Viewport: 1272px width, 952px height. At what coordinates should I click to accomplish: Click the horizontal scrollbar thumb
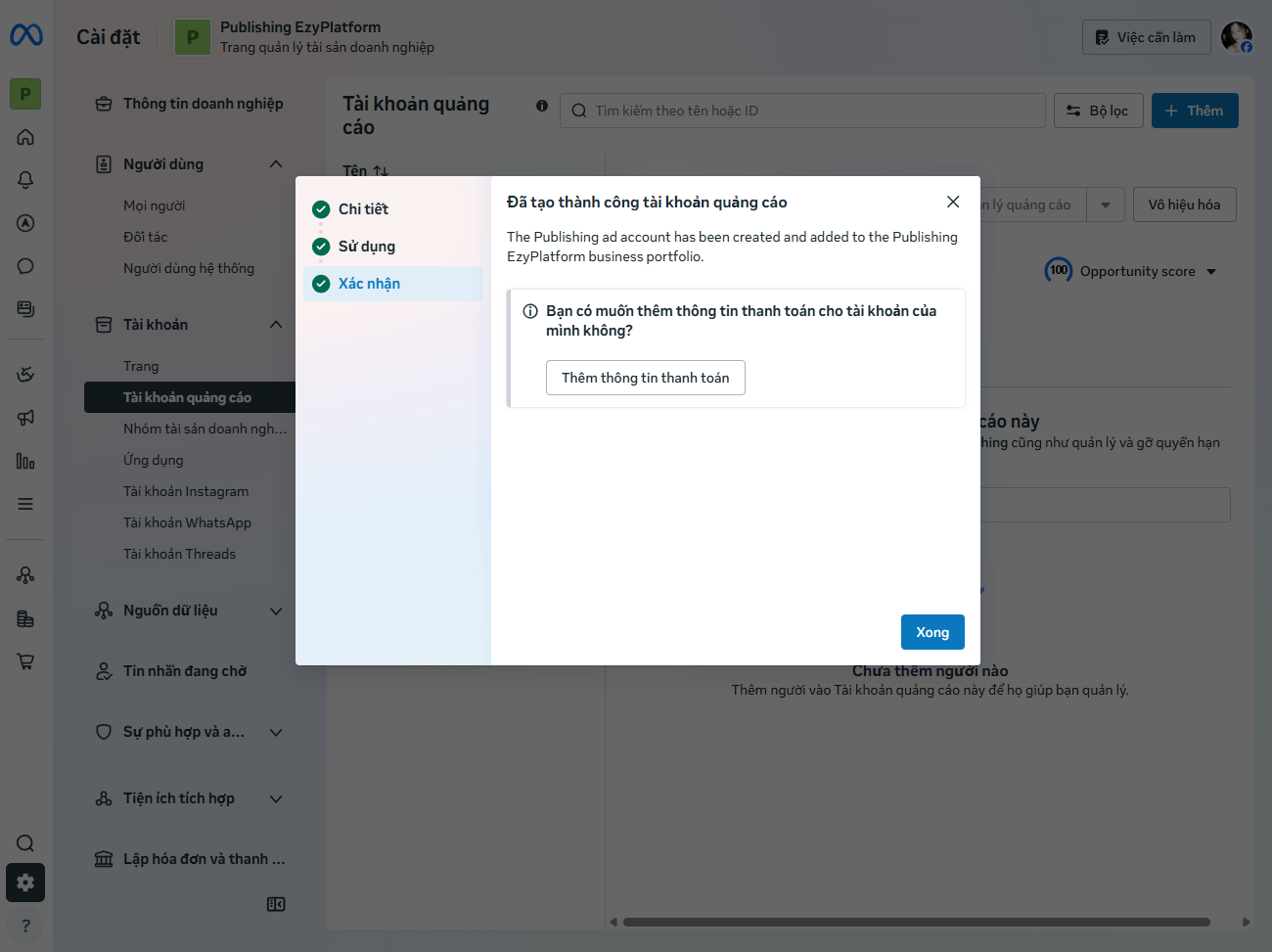tap(917, 922)
